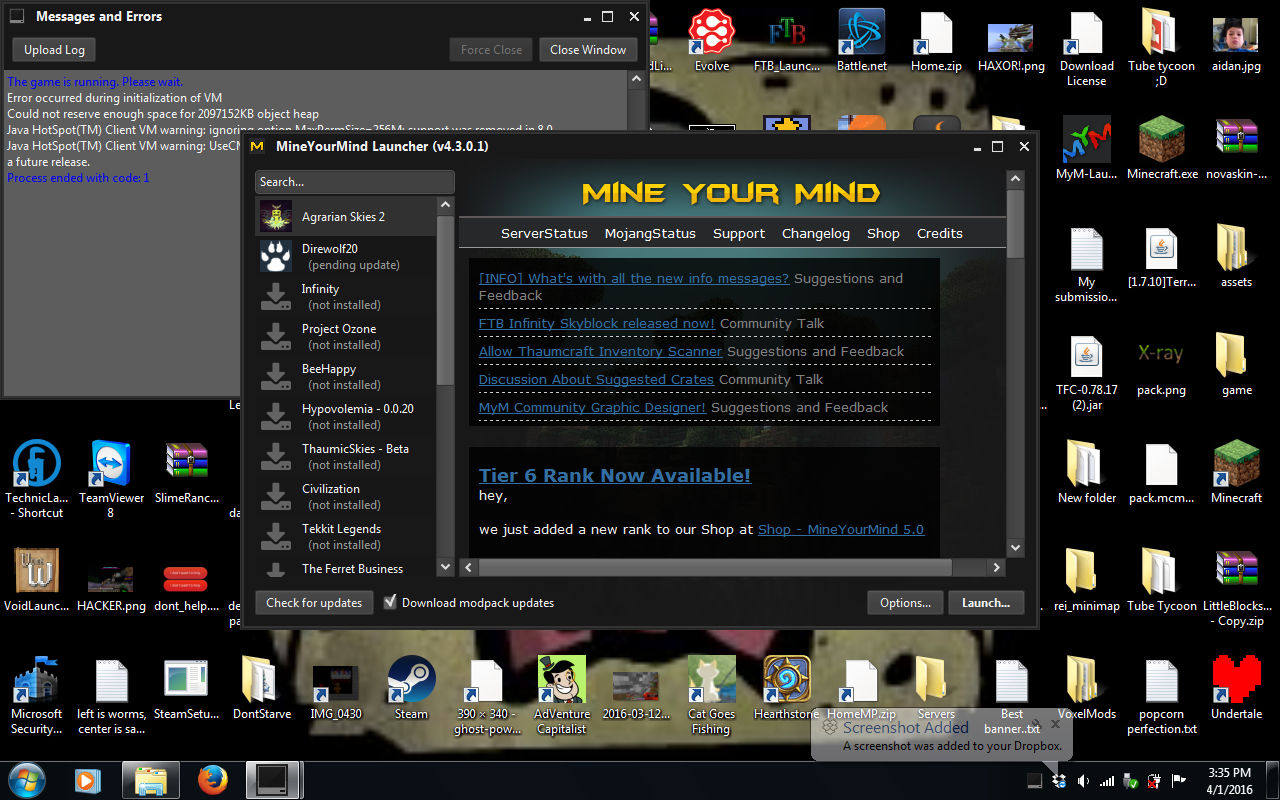The image size is (1280, 800).
Task: Click the Tekkit Legends download icon
Action: point(276,537)
